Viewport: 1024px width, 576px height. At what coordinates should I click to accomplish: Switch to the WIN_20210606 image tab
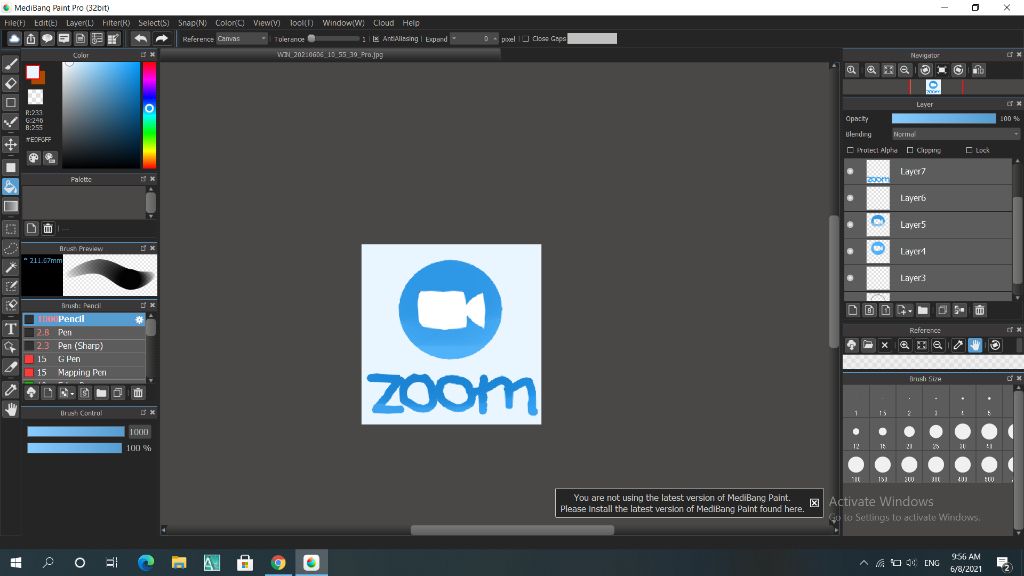pos(330,55)
